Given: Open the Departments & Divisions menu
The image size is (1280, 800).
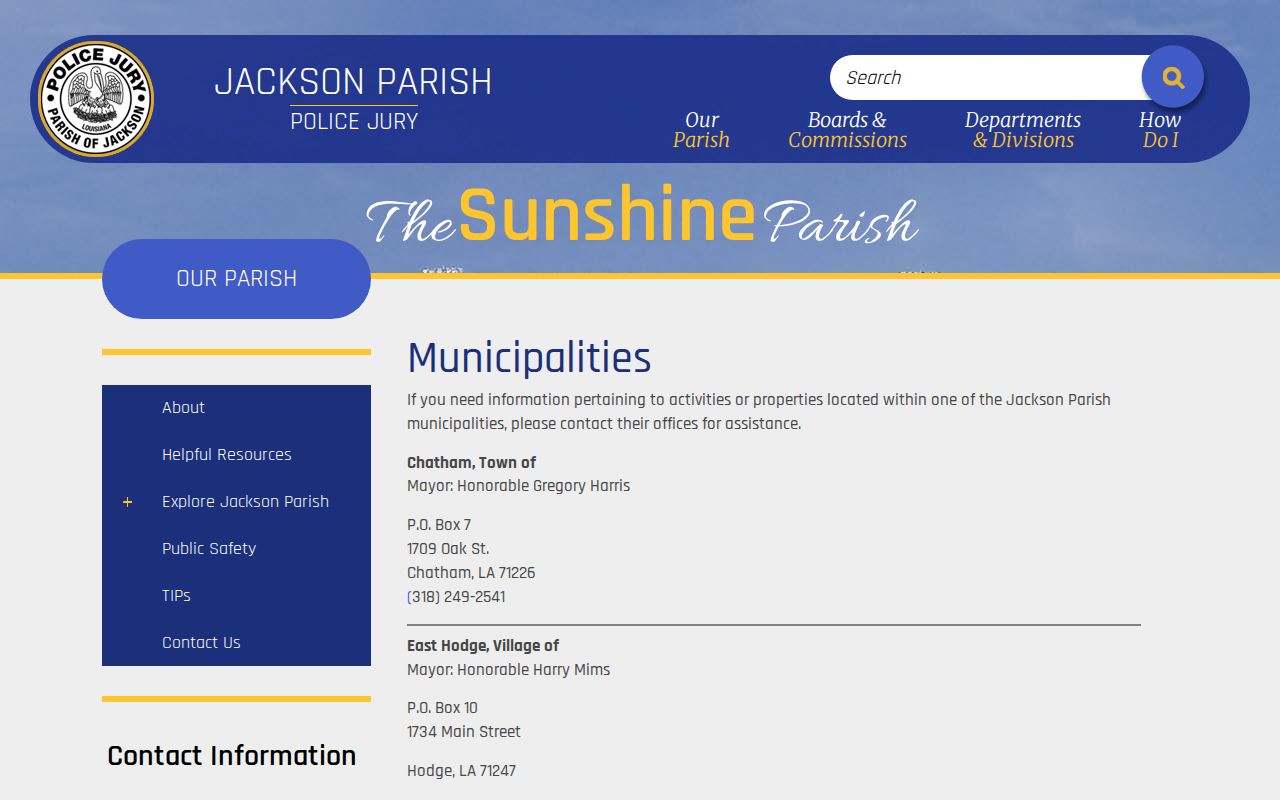Looking at the screenshot, I should point(1023,130).
